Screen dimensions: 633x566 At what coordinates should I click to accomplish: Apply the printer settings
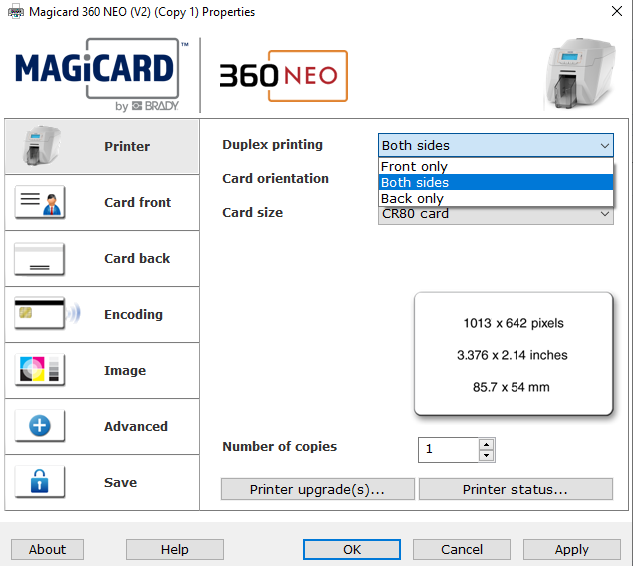coord(572,549)
